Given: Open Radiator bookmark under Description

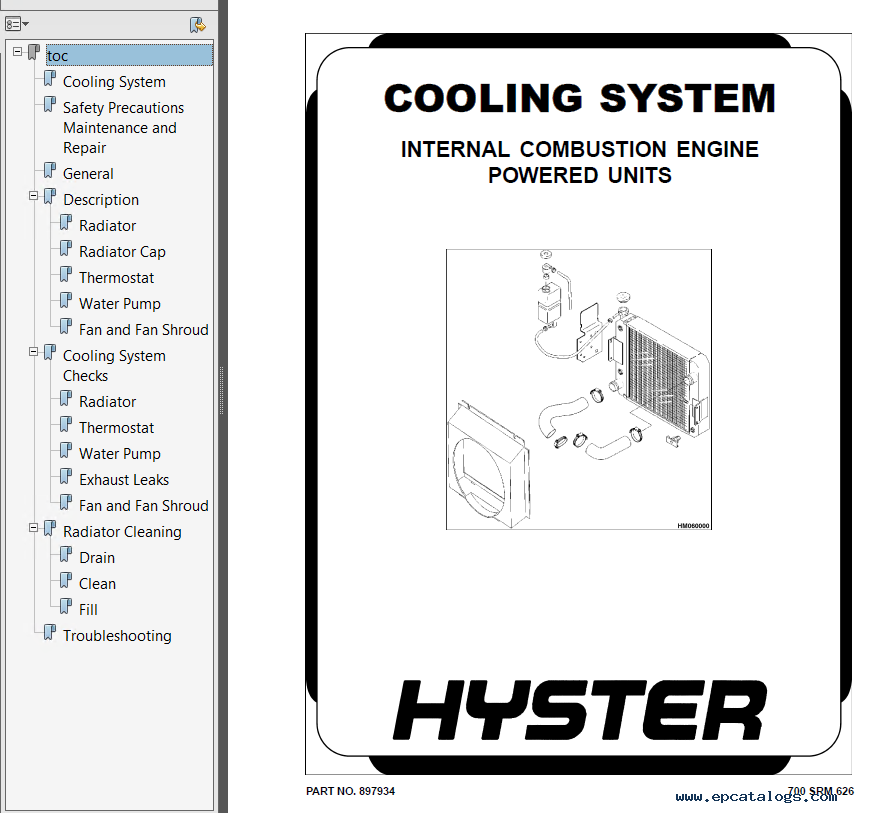Looking at the screenshot, I should click(108, 226).
